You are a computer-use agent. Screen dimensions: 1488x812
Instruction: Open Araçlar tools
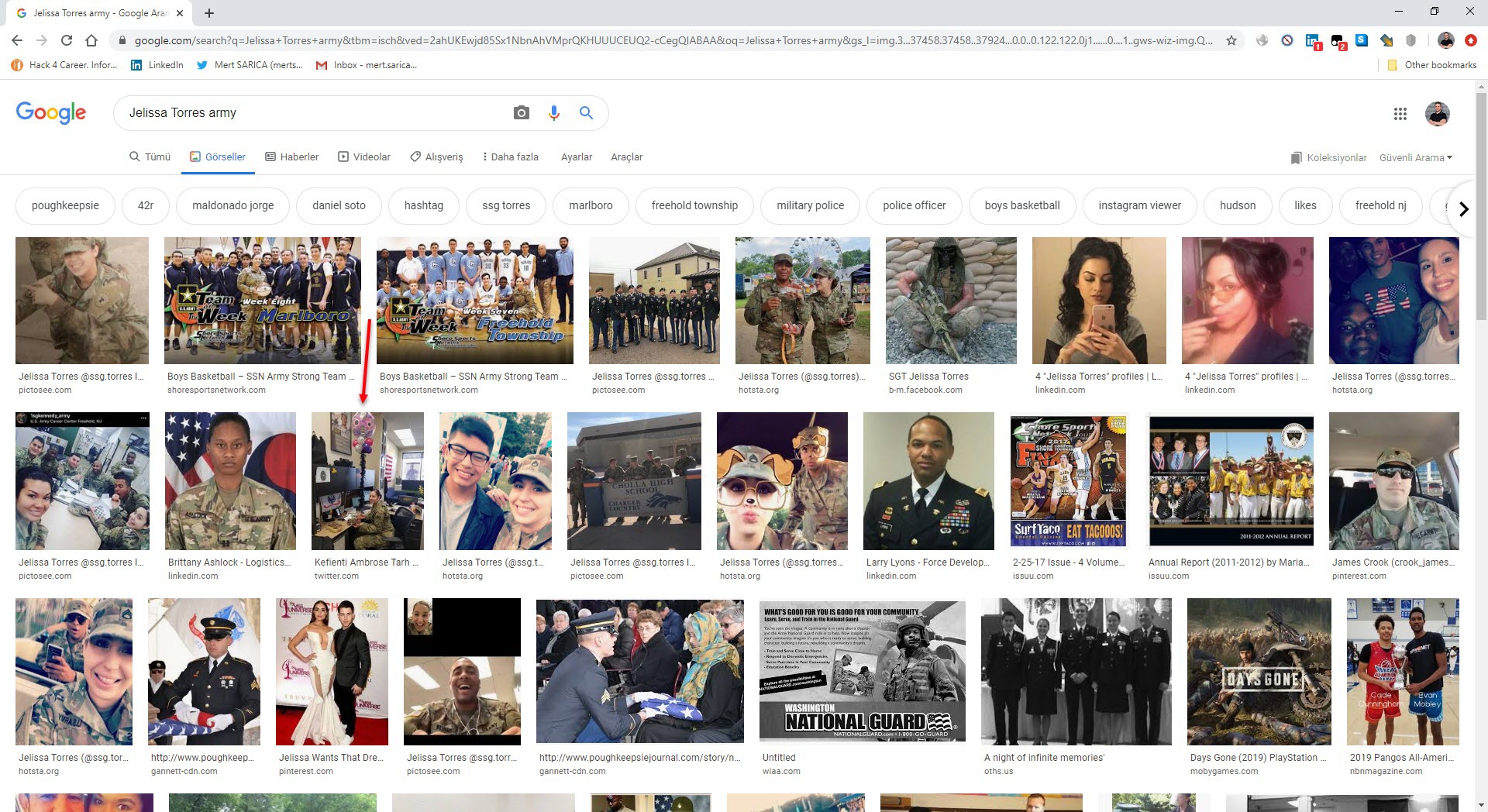626,157
